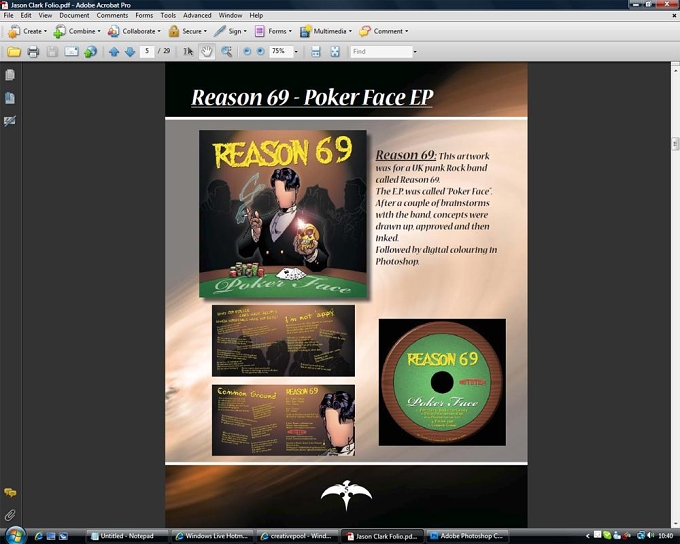This screenshot has height=544, width=680.
Task: Open the View menu
Action: coord(45,15)
